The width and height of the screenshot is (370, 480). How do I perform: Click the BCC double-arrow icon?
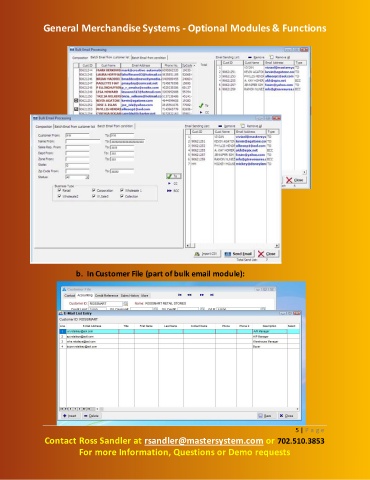169,190
